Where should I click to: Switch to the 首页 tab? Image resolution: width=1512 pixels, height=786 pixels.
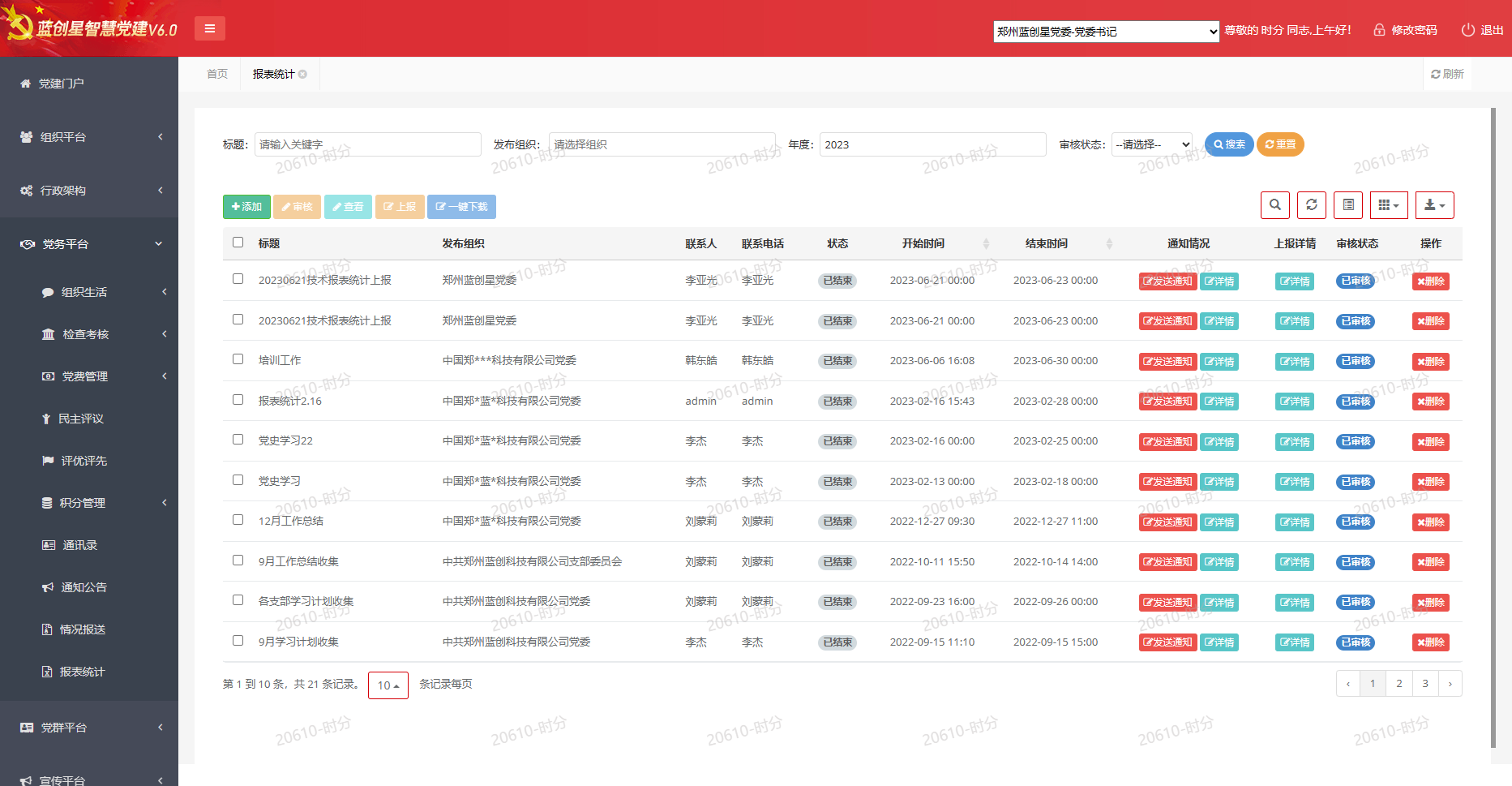(x=217, y=74)
